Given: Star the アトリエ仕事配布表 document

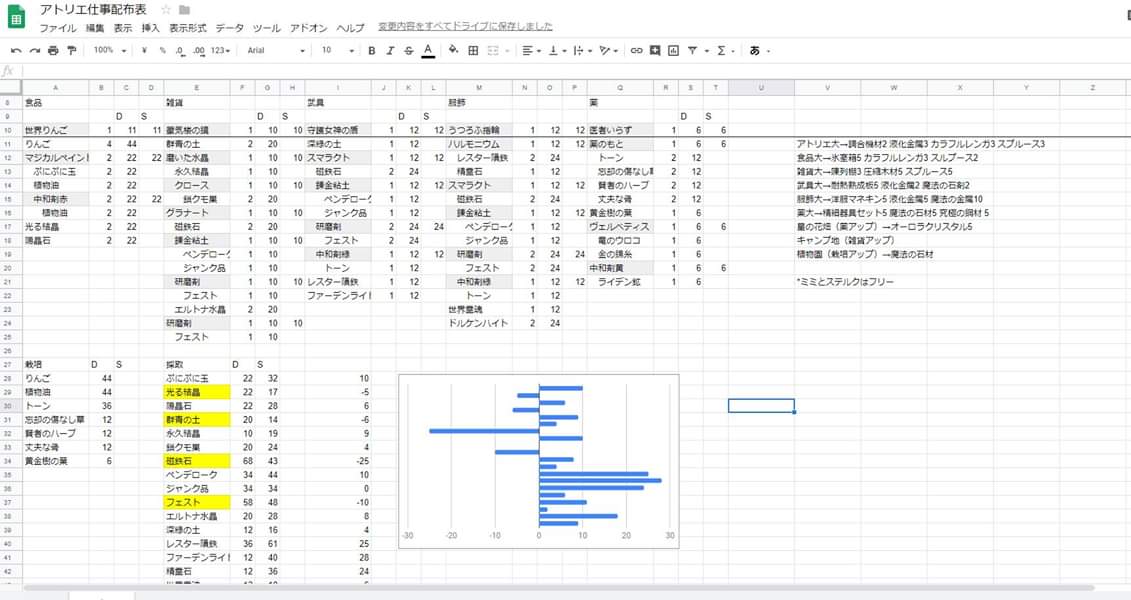Looking at the screenshot, I should pyautogui.click(x=166, y=10).
